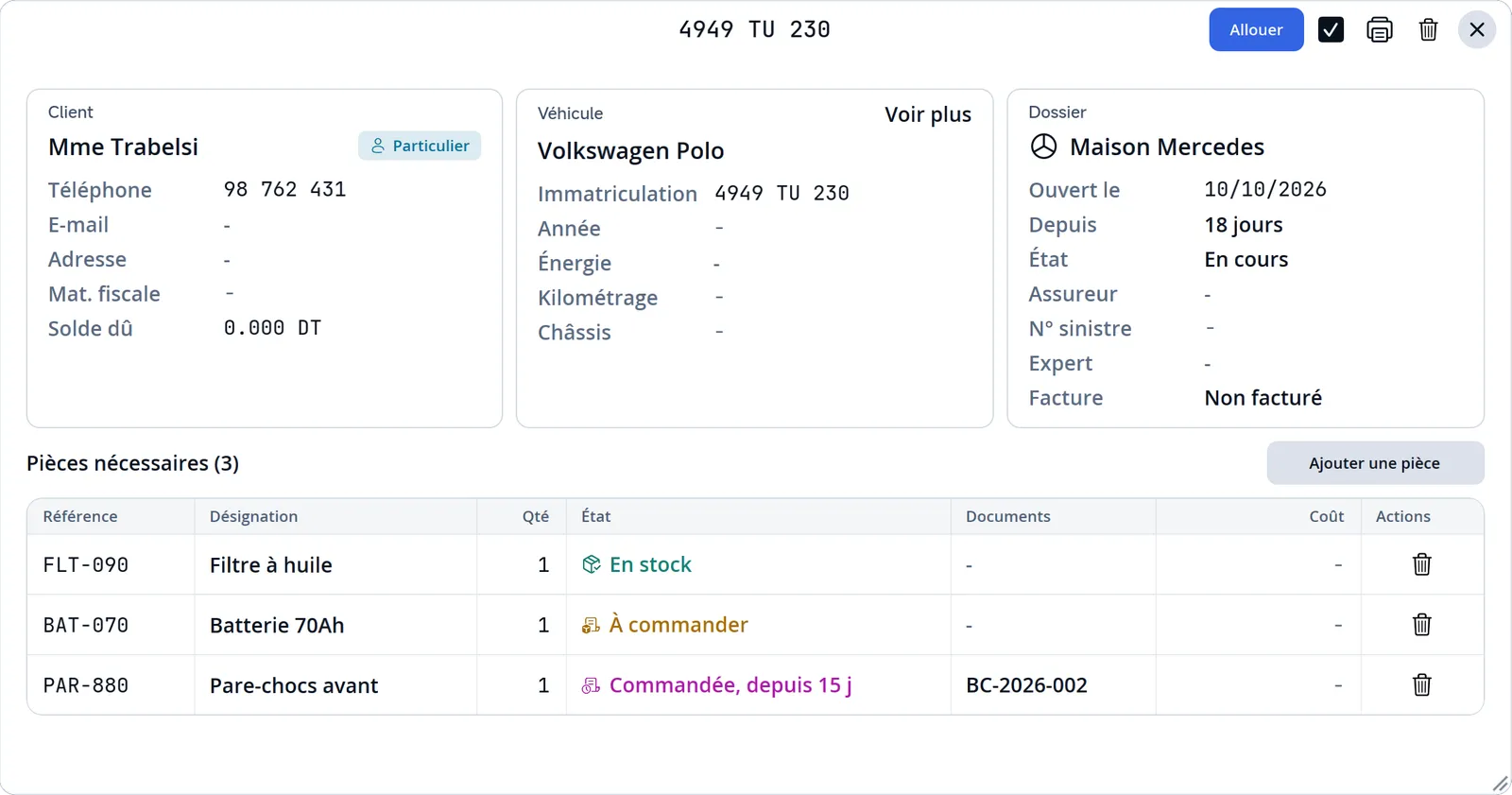The width and height of the screenshot is (1512, 795).
Task: Remove the Batterie 70Ah part
Action: 1422,625
